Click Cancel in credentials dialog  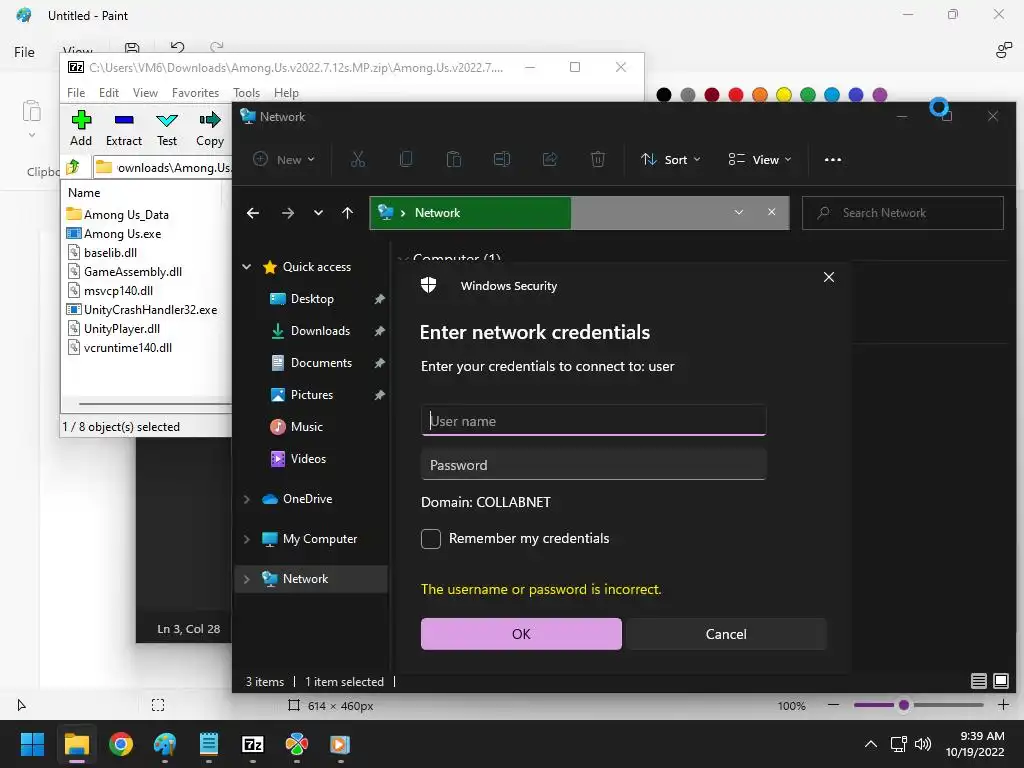[x=726, y=634]
